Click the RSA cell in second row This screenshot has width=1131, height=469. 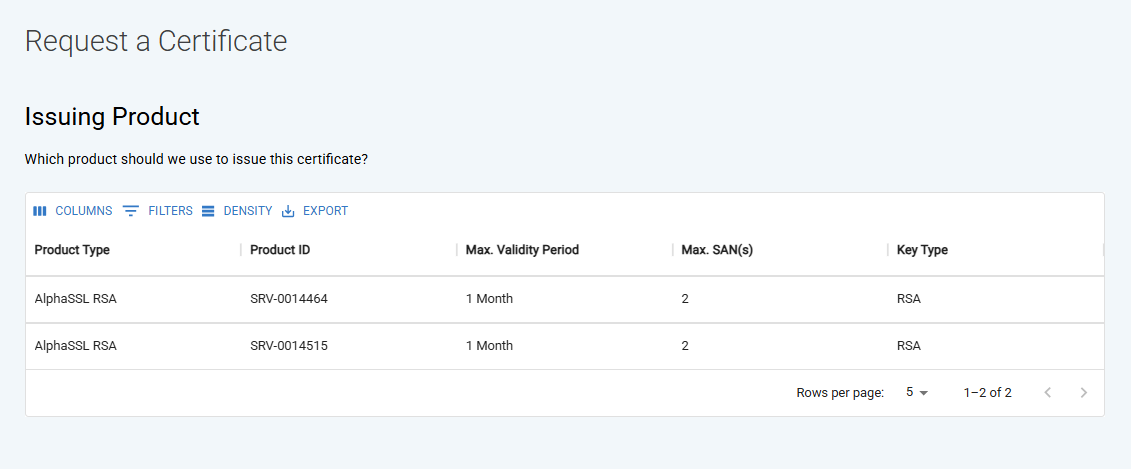pos(909,346)
